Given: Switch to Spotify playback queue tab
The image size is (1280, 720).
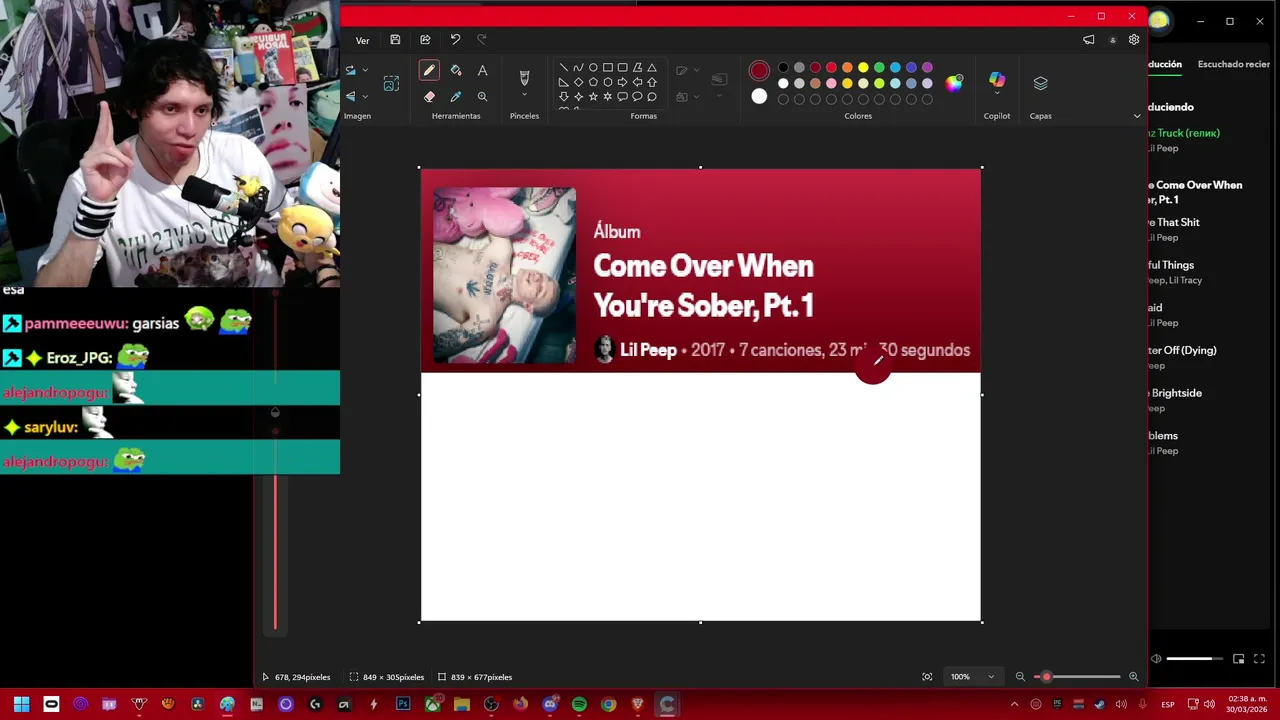Looking at the screenshot, I should coord(1165,64).
